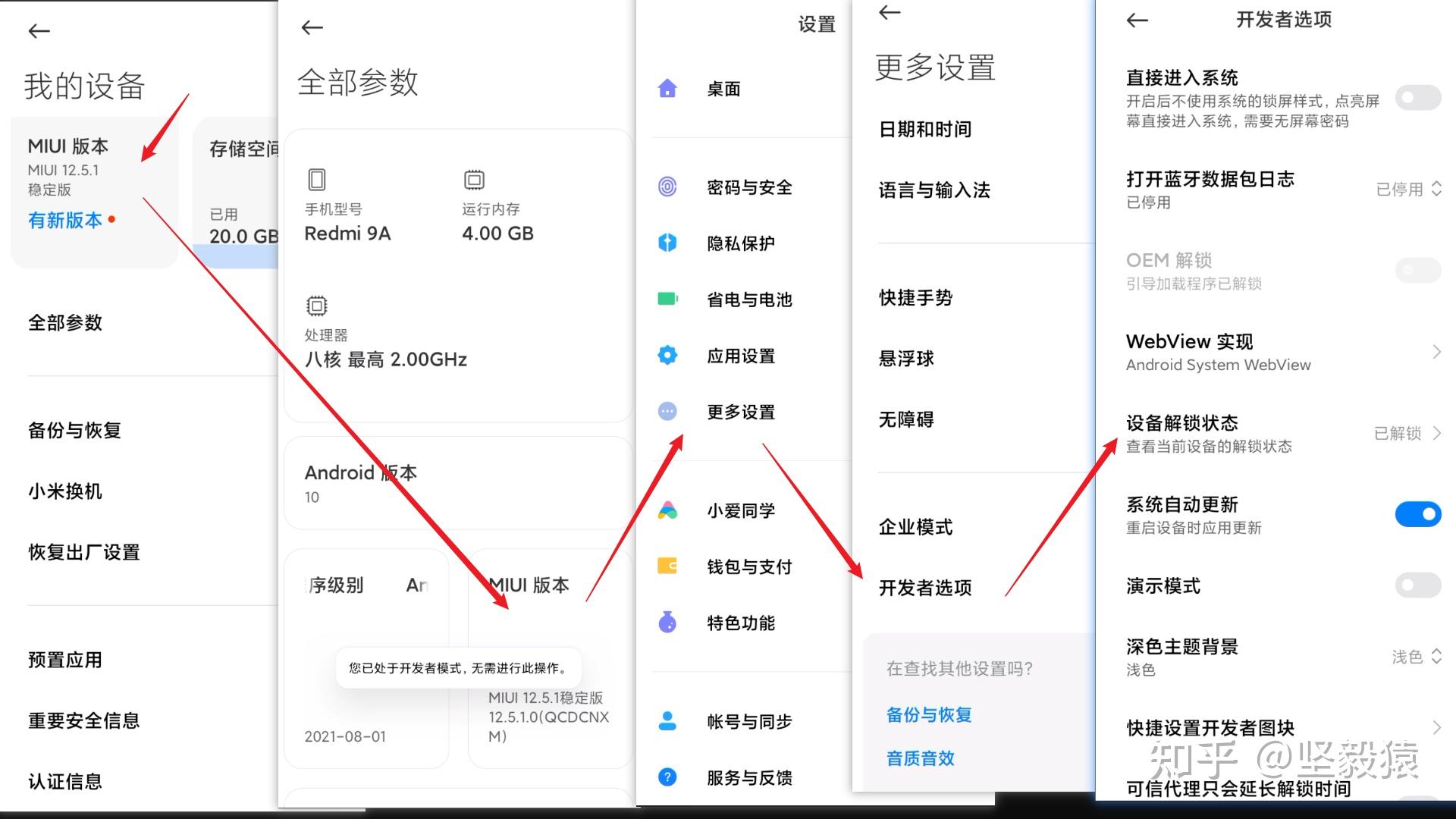This screenshot has width=1456, height=819.
Task: Turn off 系统自动更新 toggle
Action: (x=1417, y=514)
